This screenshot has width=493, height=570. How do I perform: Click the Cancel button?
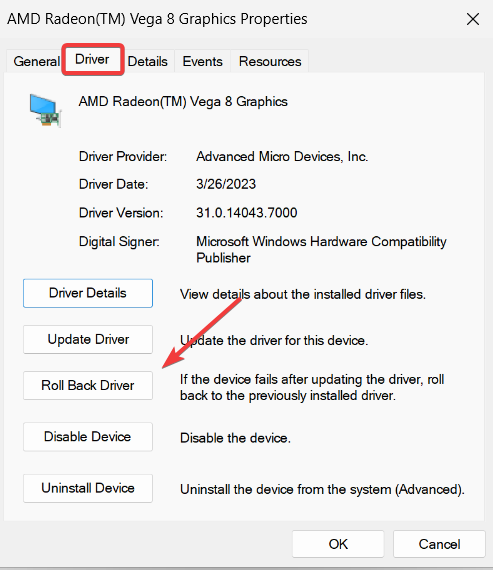(x=439, y=544)
